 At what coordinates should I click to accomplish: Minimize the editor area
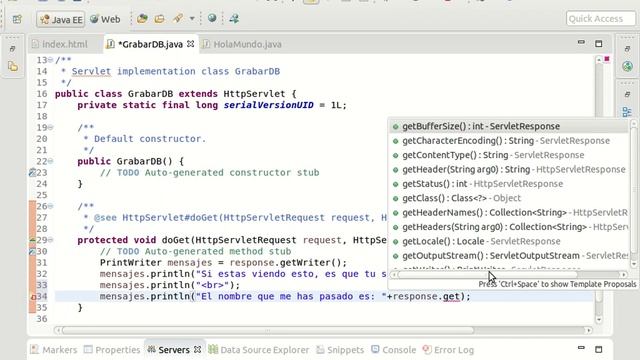pos(581,42)
